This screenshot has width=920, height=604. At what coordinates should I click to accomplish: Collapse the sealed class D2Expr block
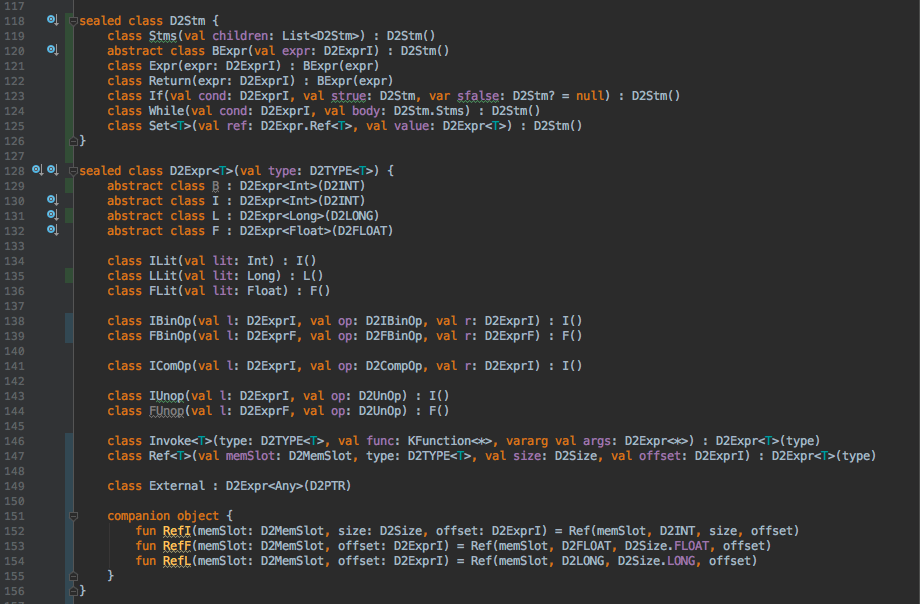(x=71, y=171)
